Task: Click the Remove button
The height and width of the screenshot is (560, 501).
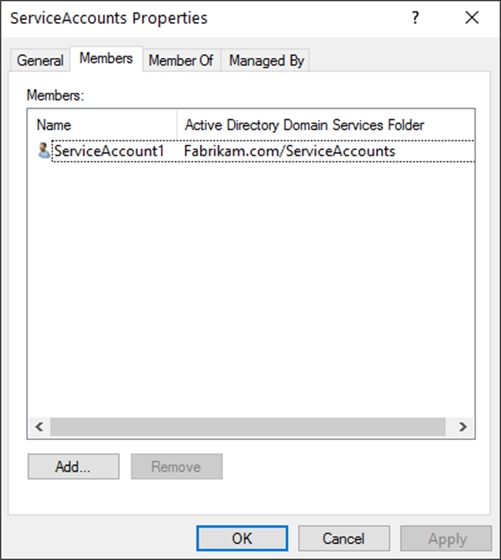Action: pyautogui.click(x=176, y=466)
